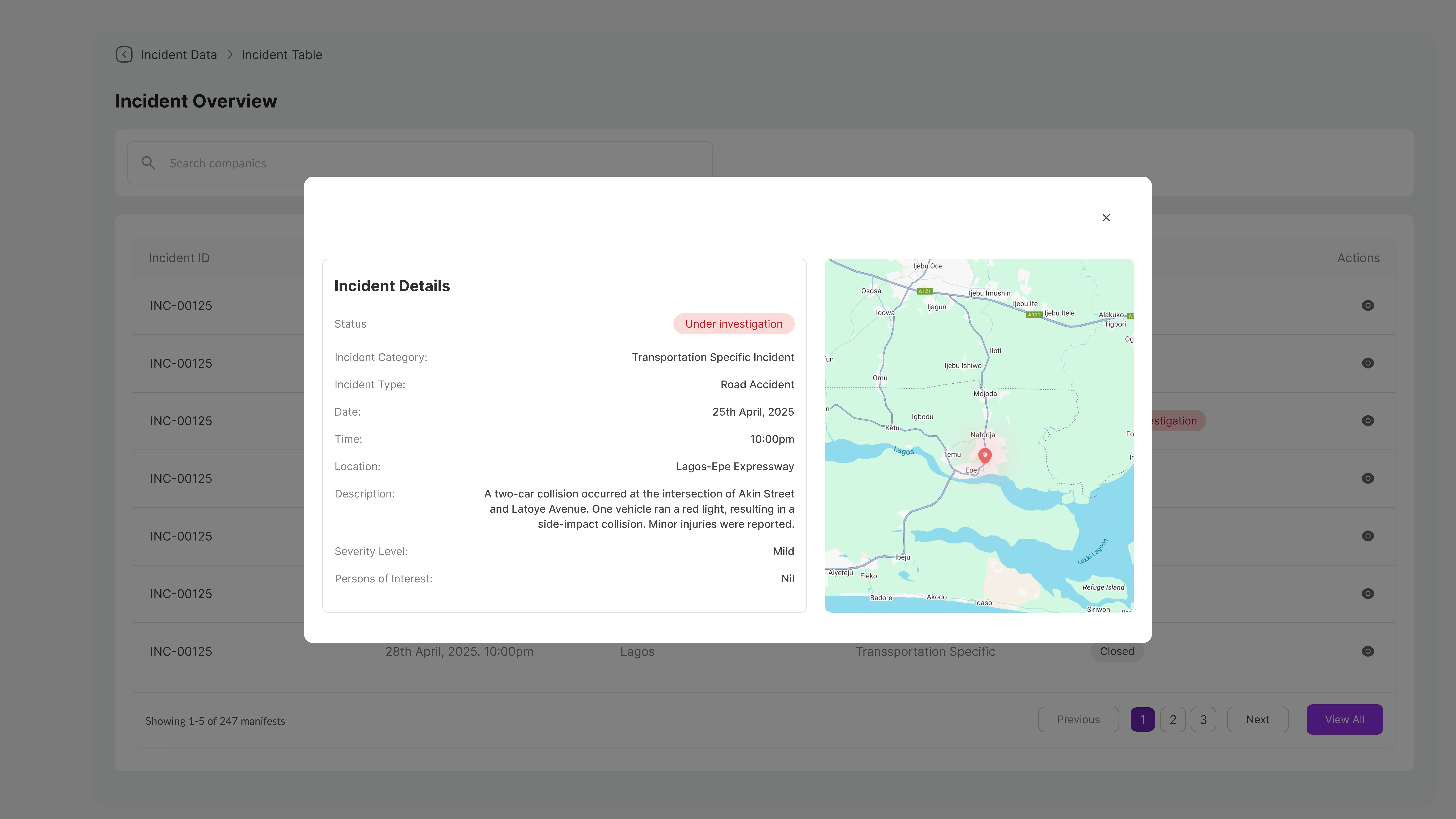Click the Under investigation status badge
This screenshot has width=1456, height=819.
coord(734,324)
